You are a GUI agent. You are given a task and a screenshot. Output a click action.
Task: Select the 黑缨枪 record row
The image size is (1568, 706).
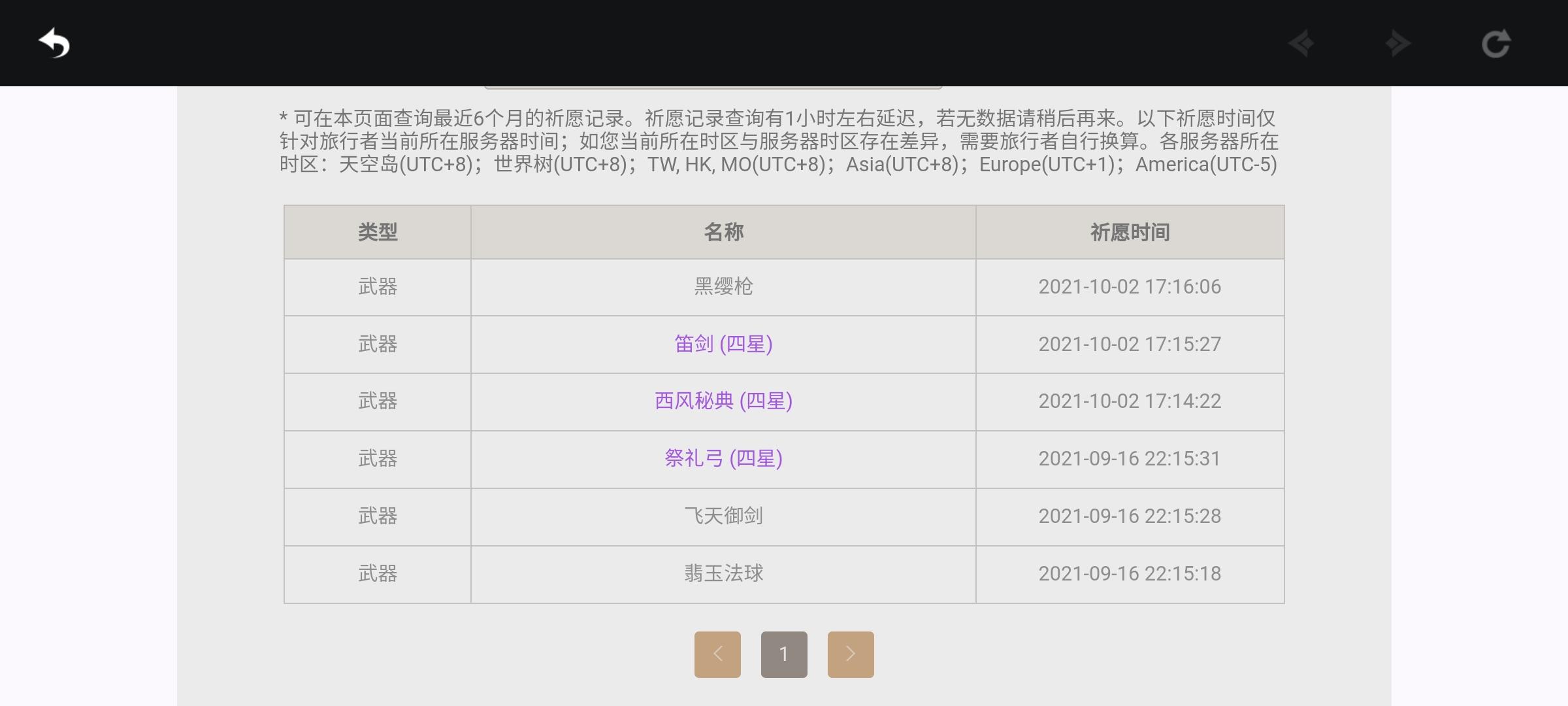coord(723,286)
